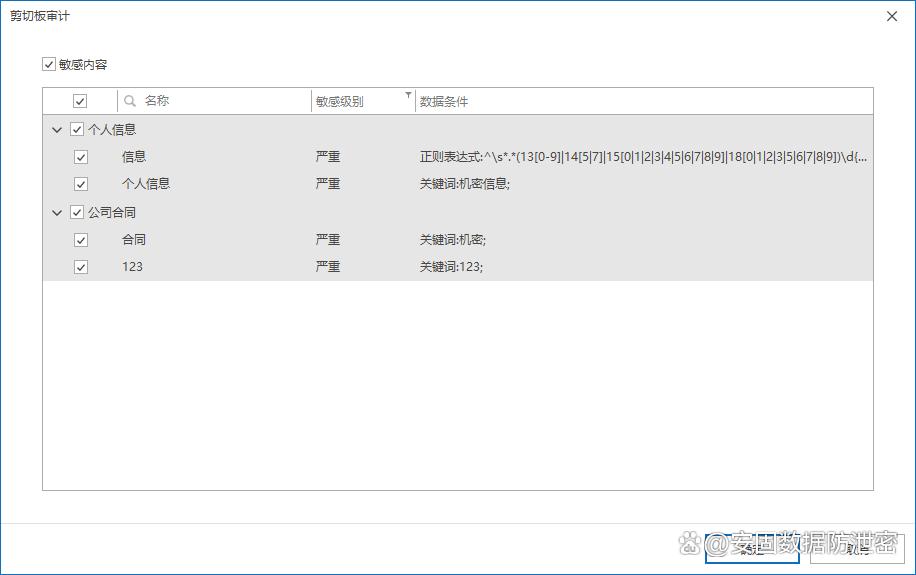The image size is (916, 575).
Task: Click the 关键词:123; condition
Action: tap(452, 266)
